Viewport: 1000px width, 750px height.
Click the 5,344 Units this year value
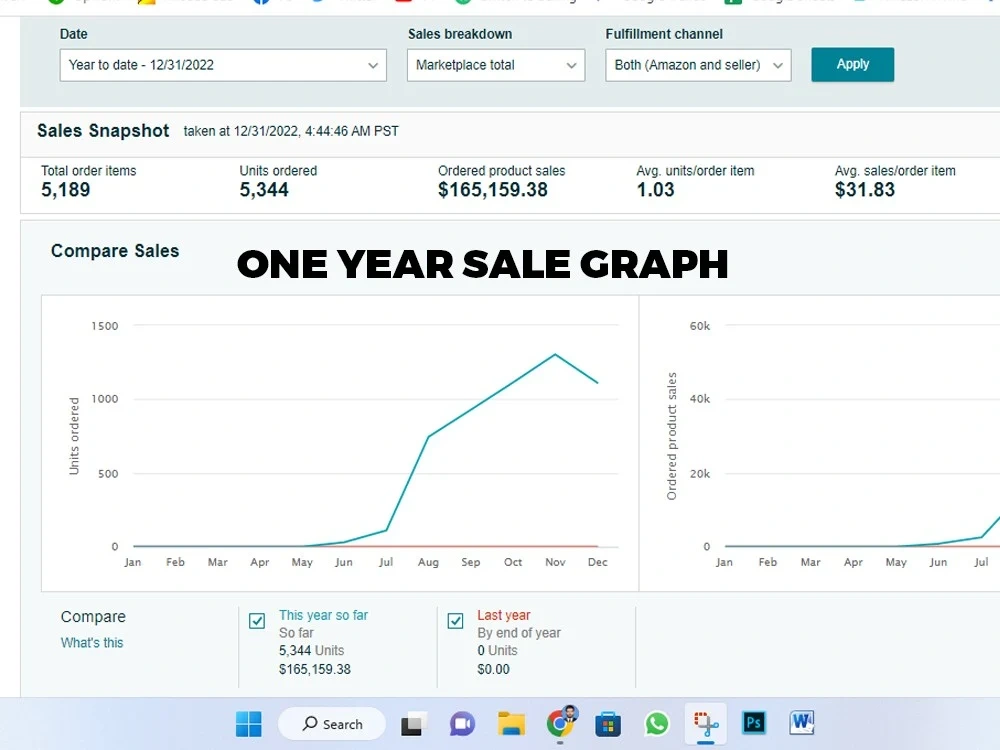311,651
